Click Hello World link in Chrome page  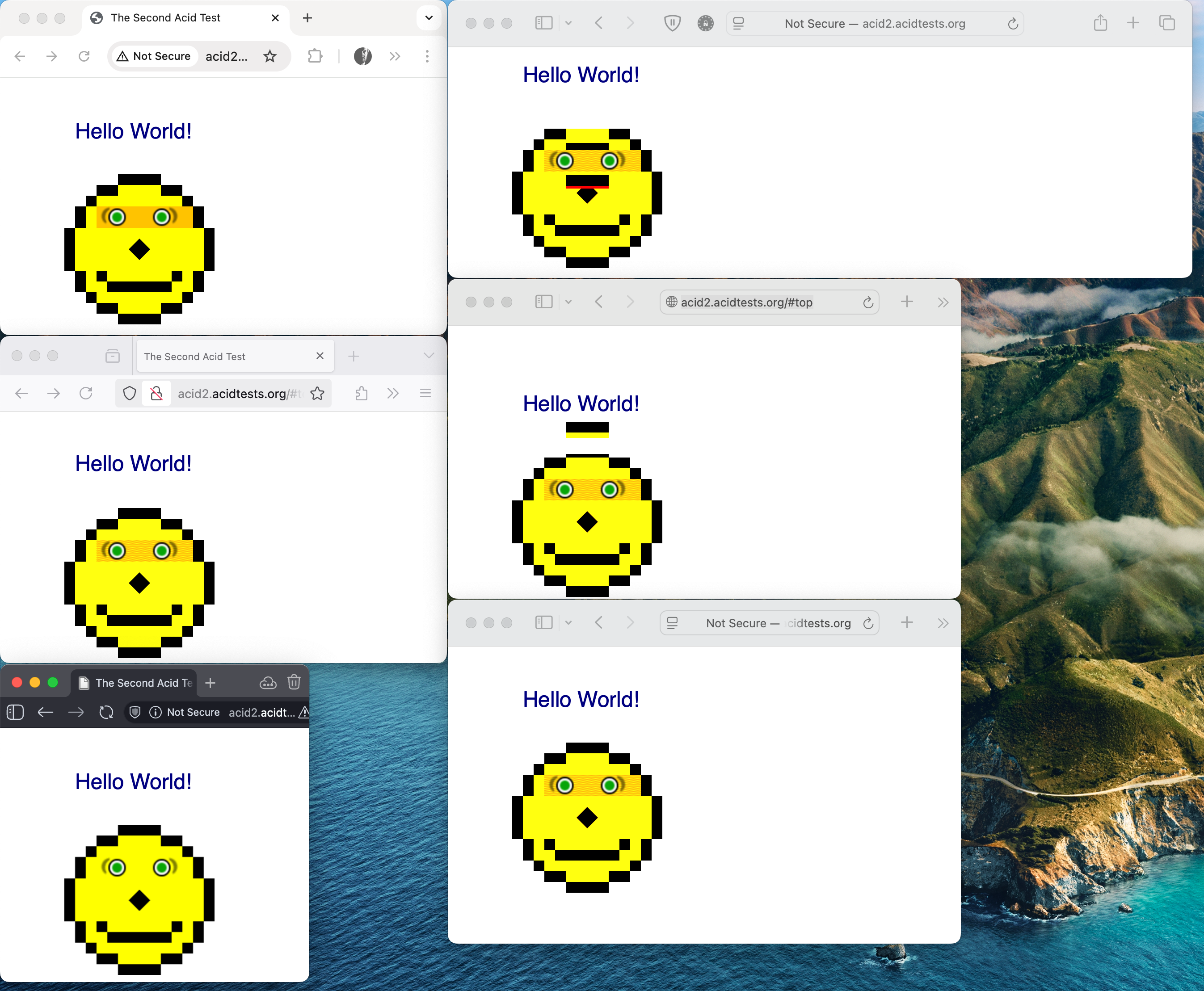pyautogui.click(x=134, y=131)
